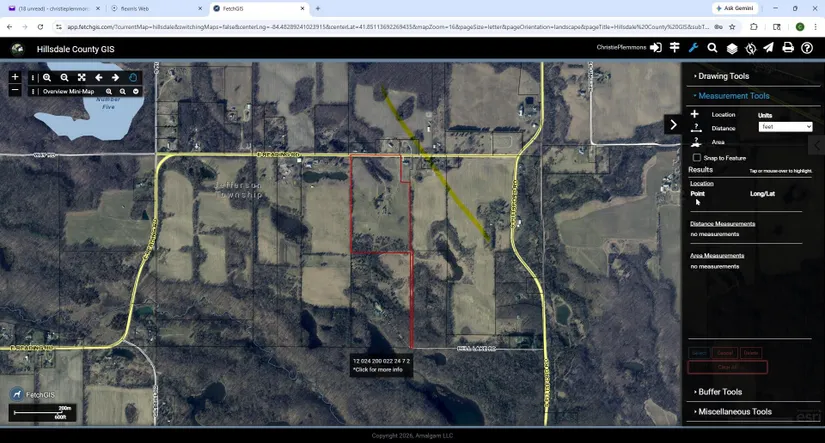The image size is (825, 443).
Task: Expand the Buffer Tools section
Action: tap(719, 392)
